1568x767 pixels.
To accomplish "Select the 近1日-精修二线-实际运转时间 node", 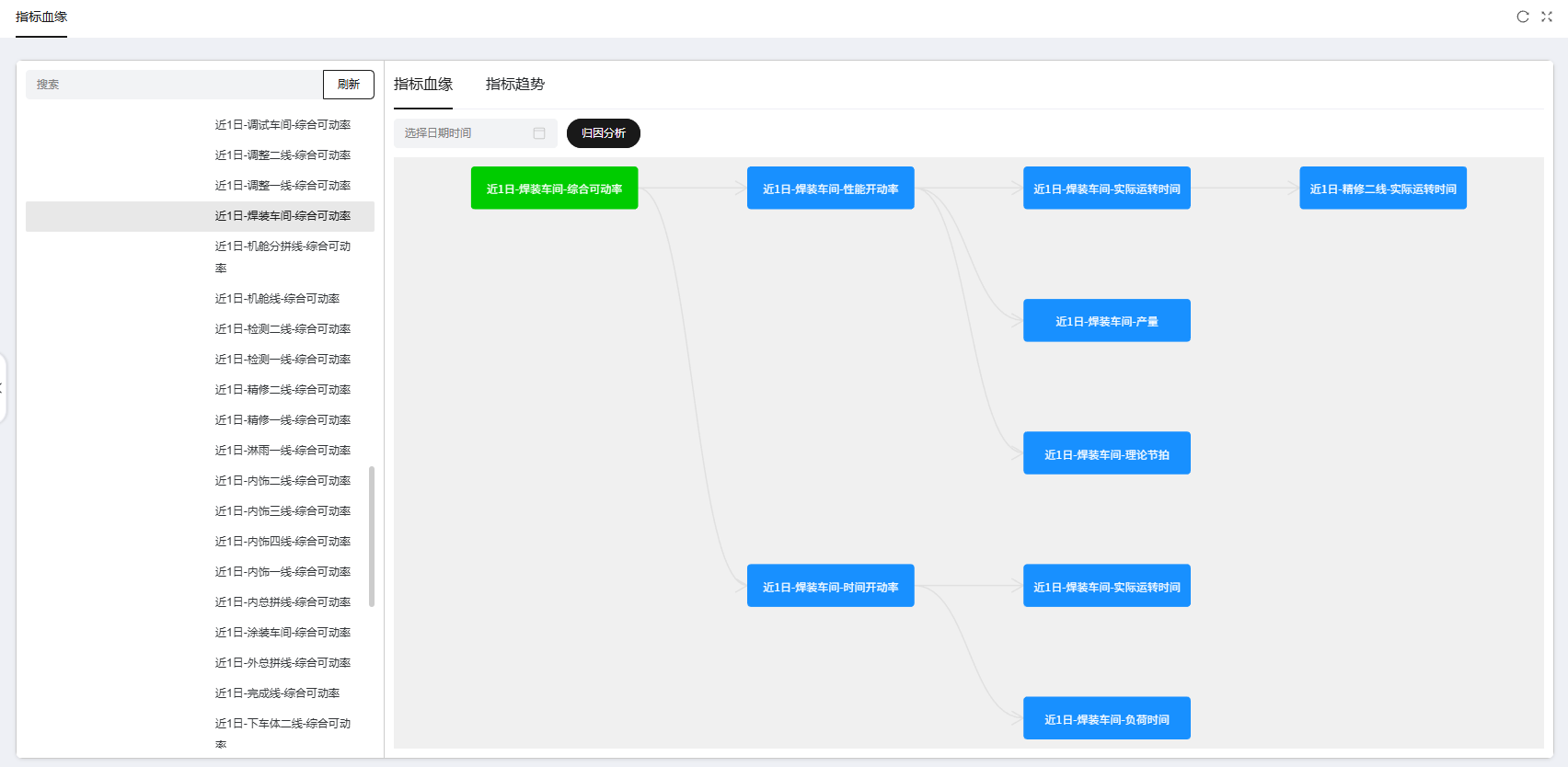I will coord(1382,189).
